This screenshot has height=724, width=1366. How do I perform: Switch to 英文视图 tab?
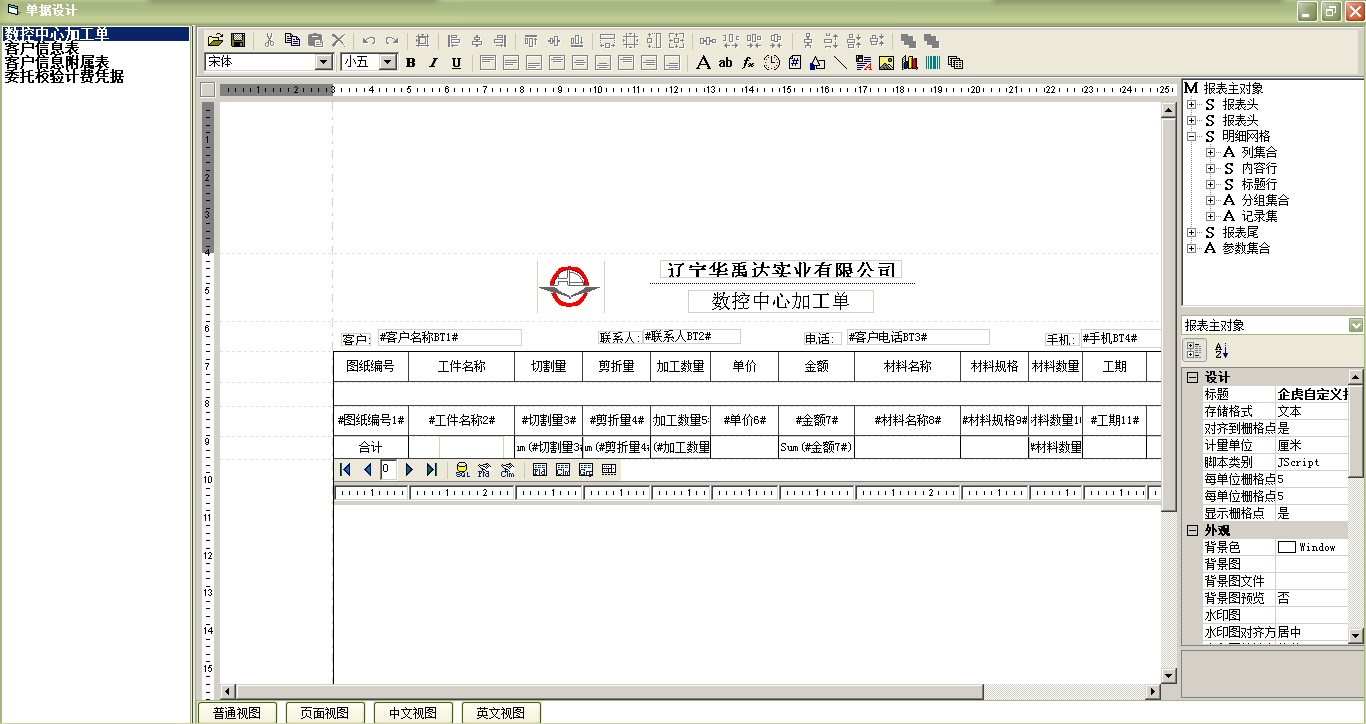point(501,713)
